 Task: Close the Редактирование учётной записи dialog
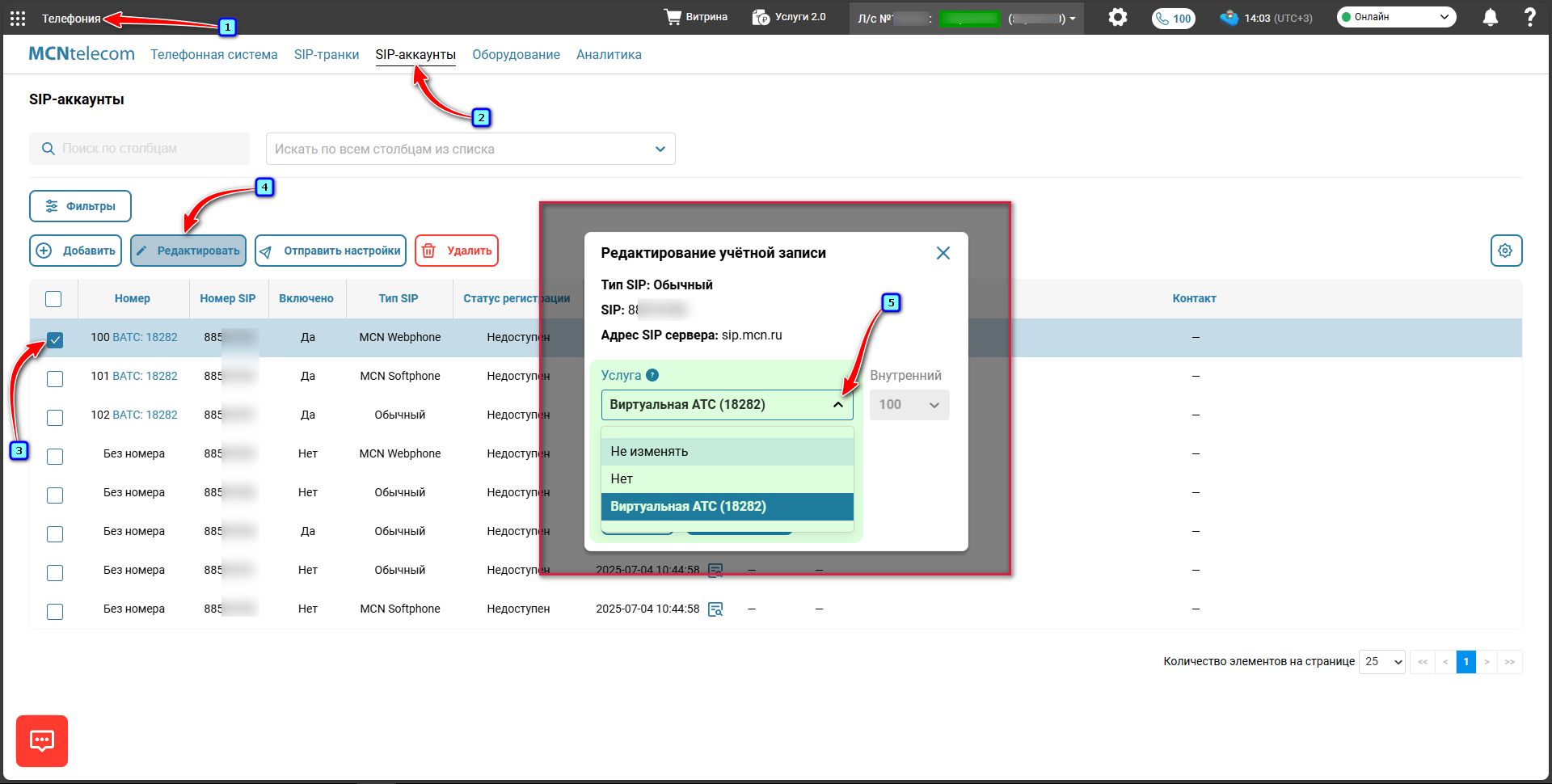tap(943, 253)
